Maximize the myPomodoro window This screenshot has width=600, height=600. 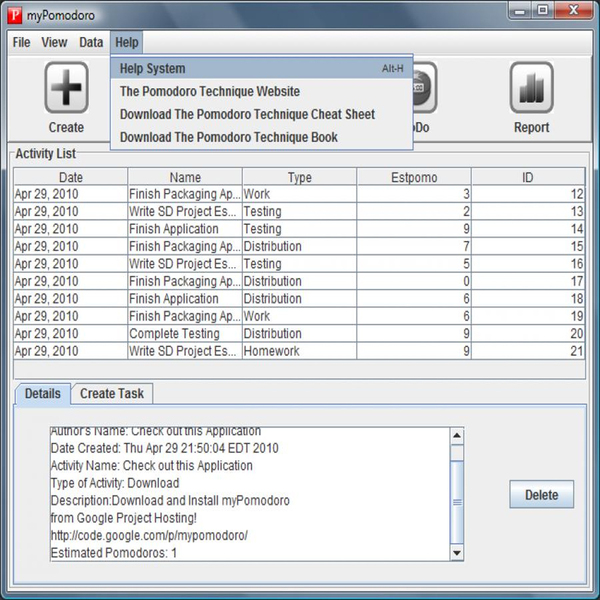pyautogui.click(x=542, y=10)
